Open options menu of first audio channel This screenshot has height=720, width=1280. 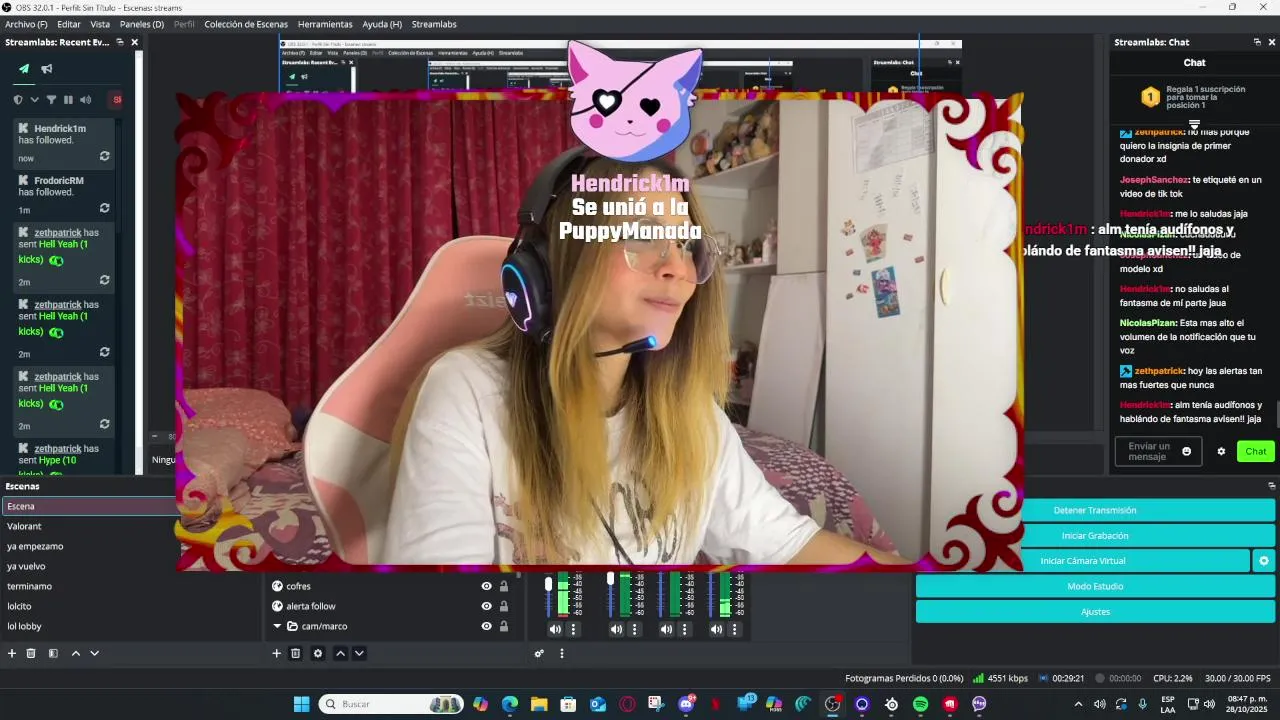[x=573, y=629]
